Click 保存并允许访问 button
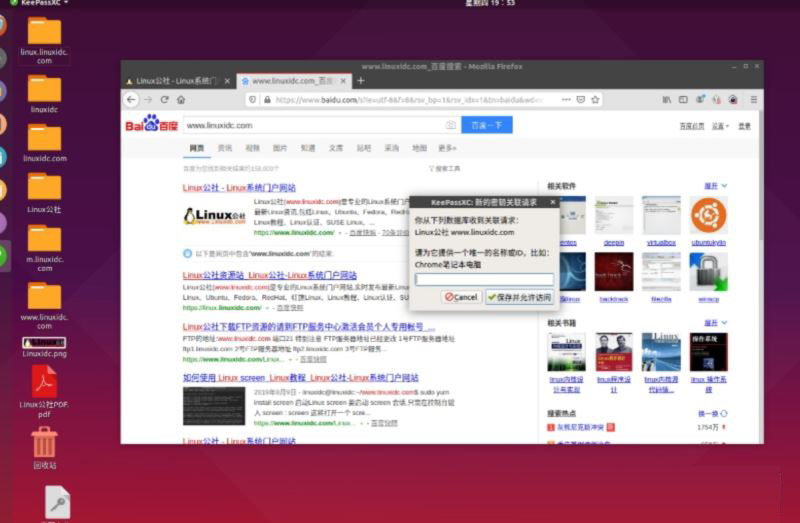Viewport: 800px width, 523px height. pos(519,297)
